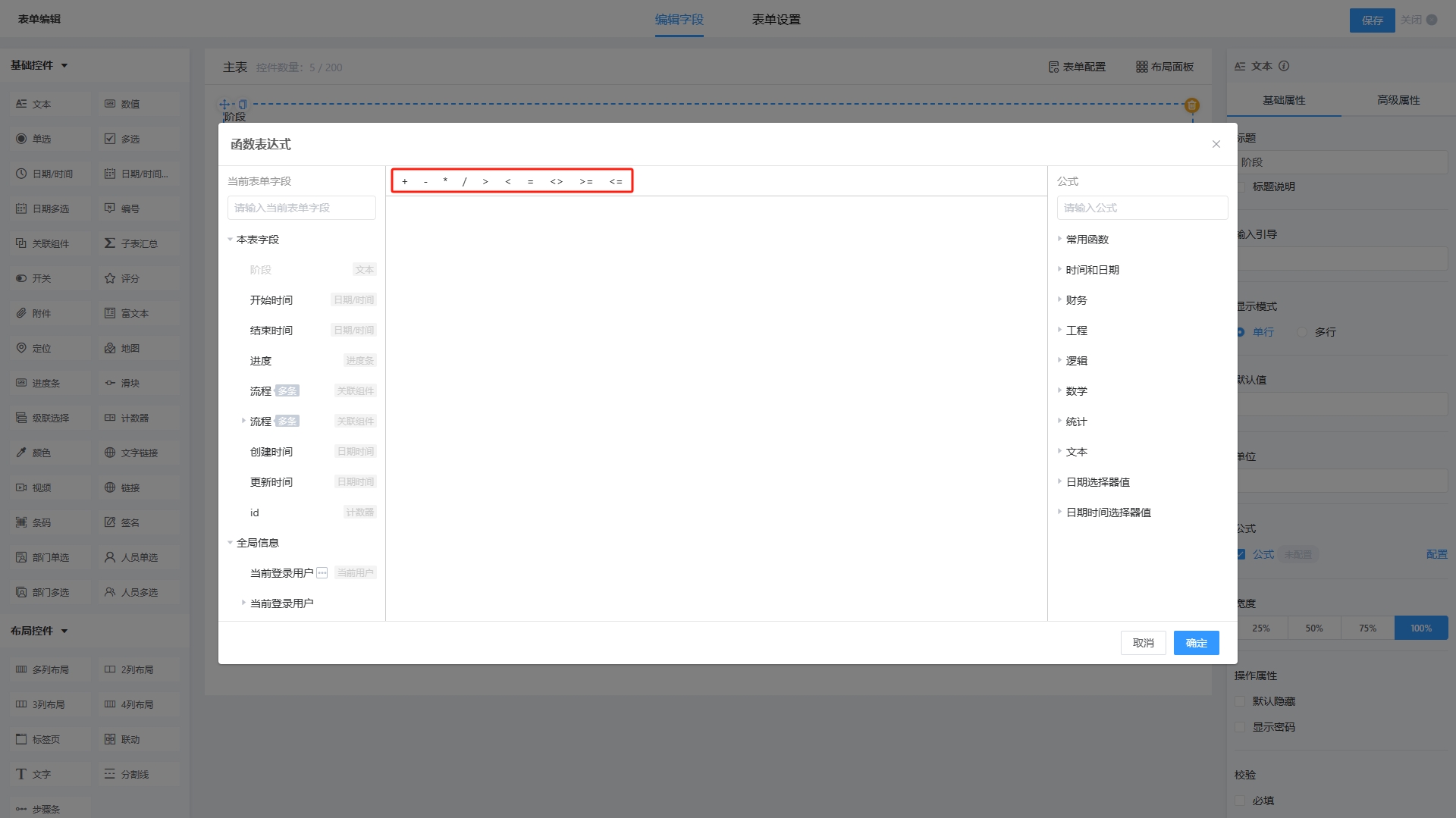Uncheck the 公式 checkbox

pyautogui.click(x=1241, y=554)
